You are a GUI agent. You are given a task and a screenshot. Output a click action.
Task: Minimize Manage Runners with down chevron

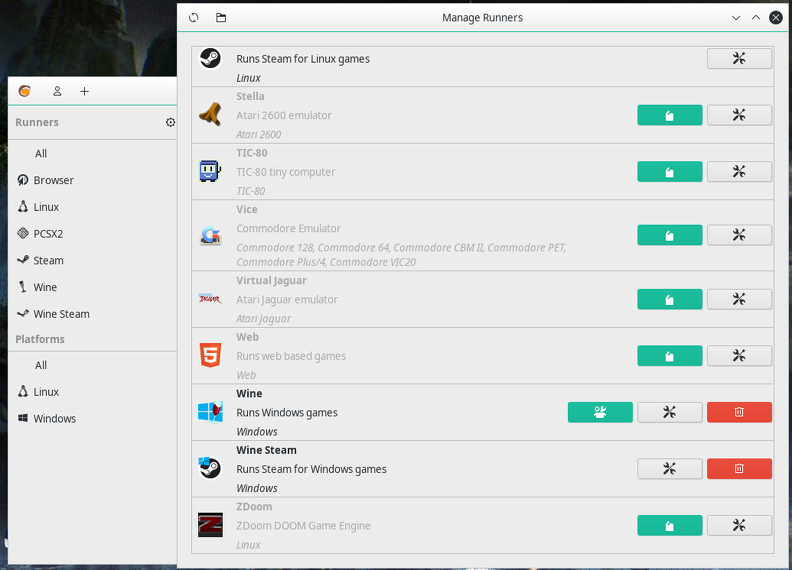(x=736, y=18)
